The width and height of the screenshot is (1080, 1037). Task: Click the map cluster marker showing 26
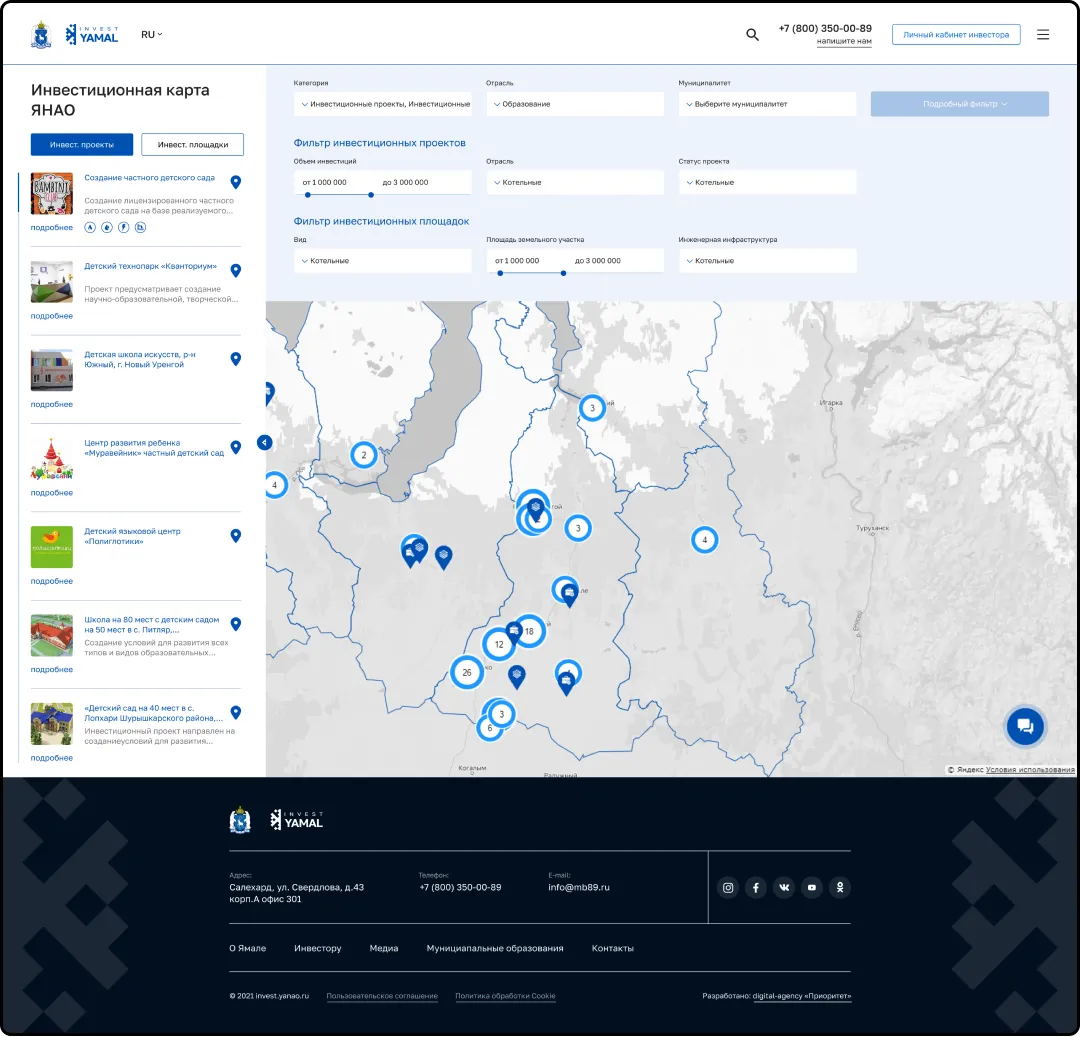[466, 673]
